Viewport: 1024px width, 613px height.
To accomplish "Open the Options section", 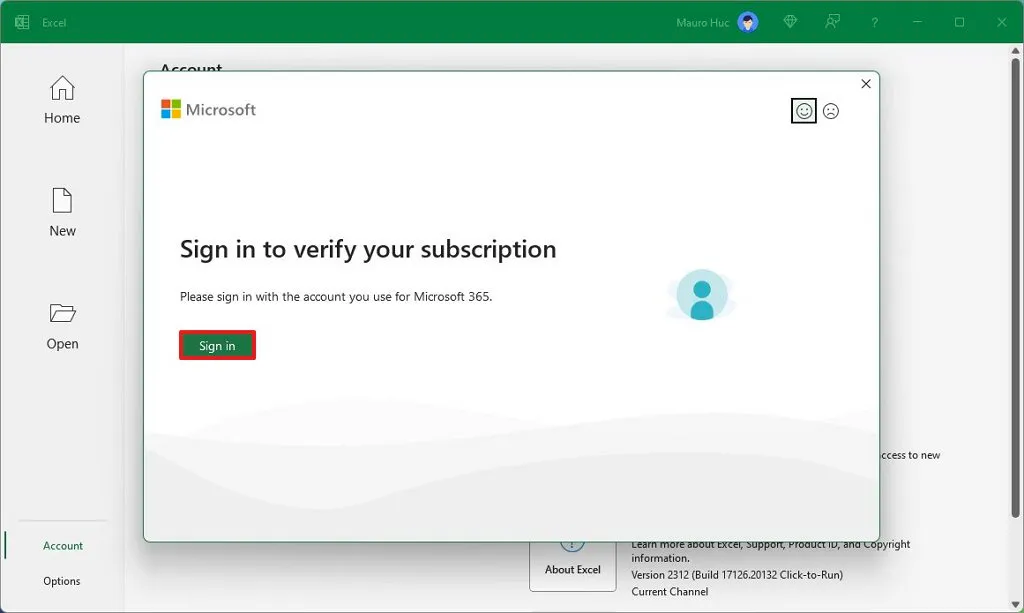I will (x=61, y=581).
